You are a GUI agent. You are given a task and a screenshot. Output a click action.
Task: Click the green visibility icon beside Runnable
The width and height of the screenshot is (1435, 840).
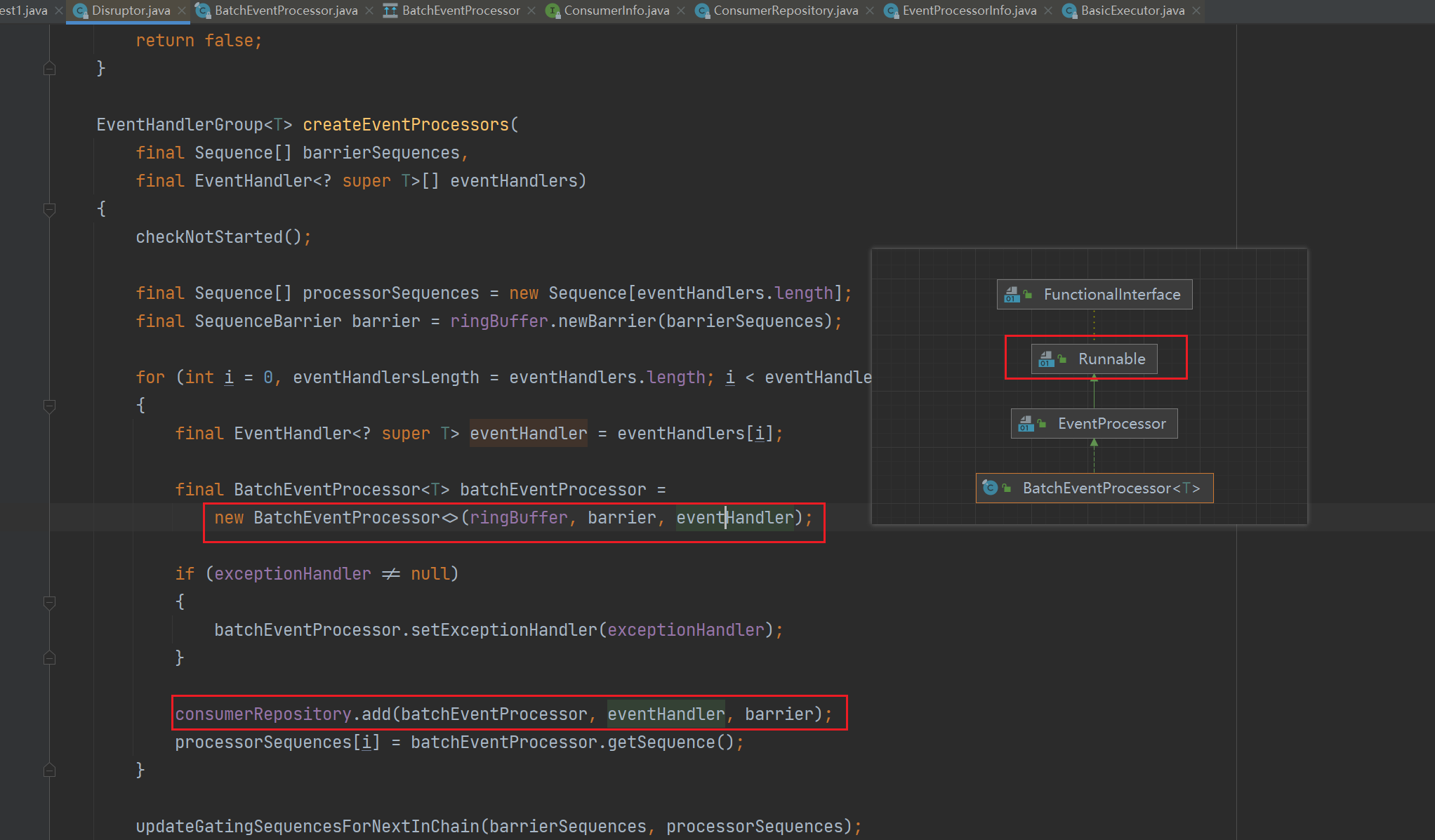(1062, 359)
